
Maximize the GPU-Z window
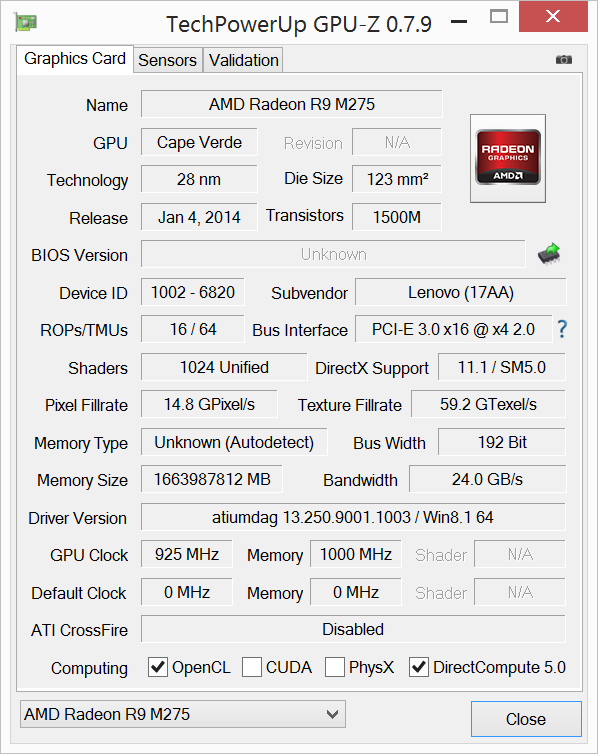click(499, 17)
